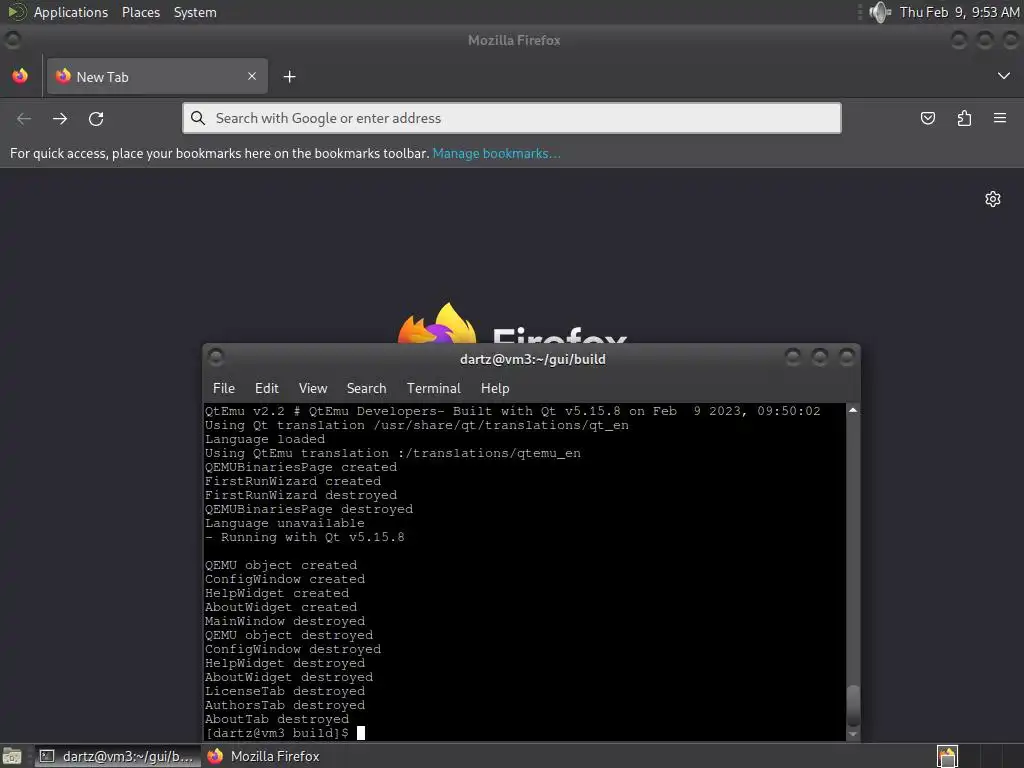Open the list all tabs chevron
Viewport: 1024px width, 768px height.
pyautogui.click(x=1004, y=76)
